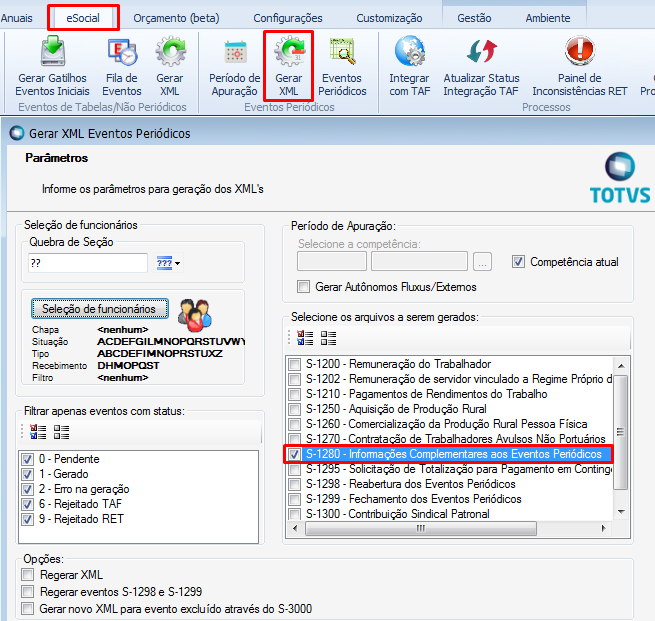Screen dimensions: 655x621
Task: Click Integrar com TAF
Action: [409, 66]
